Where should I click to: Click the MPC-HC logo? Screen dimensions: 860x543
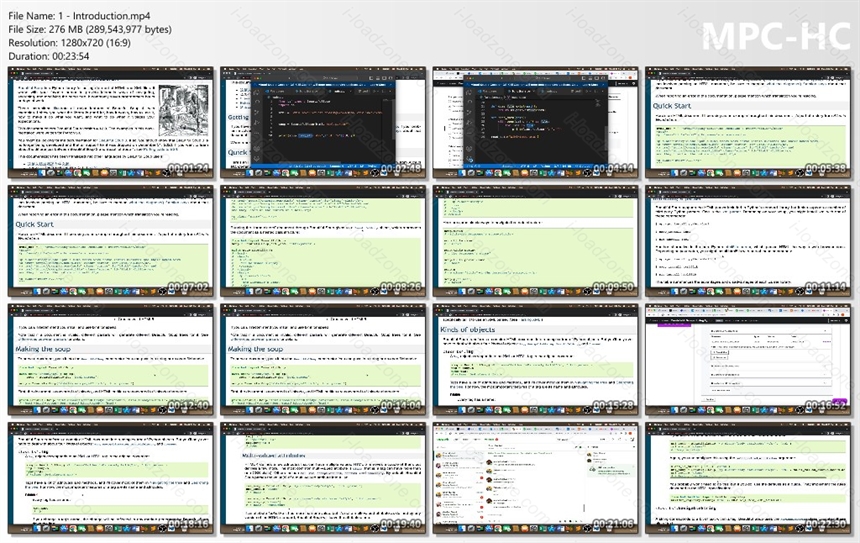point(776,36)
